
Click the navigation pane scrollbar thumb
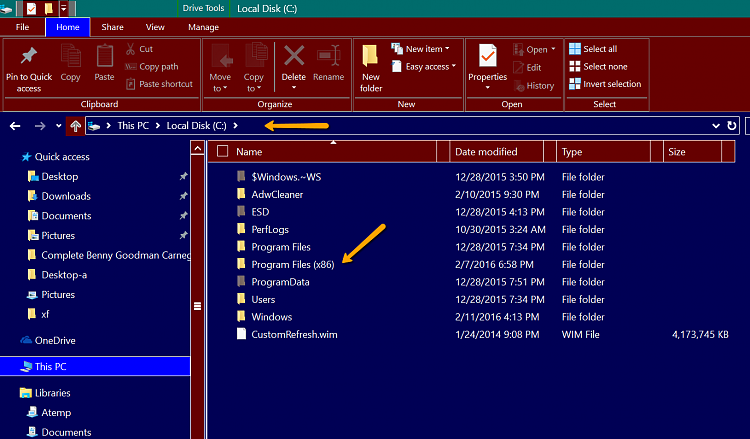click(x=198, y=306)
